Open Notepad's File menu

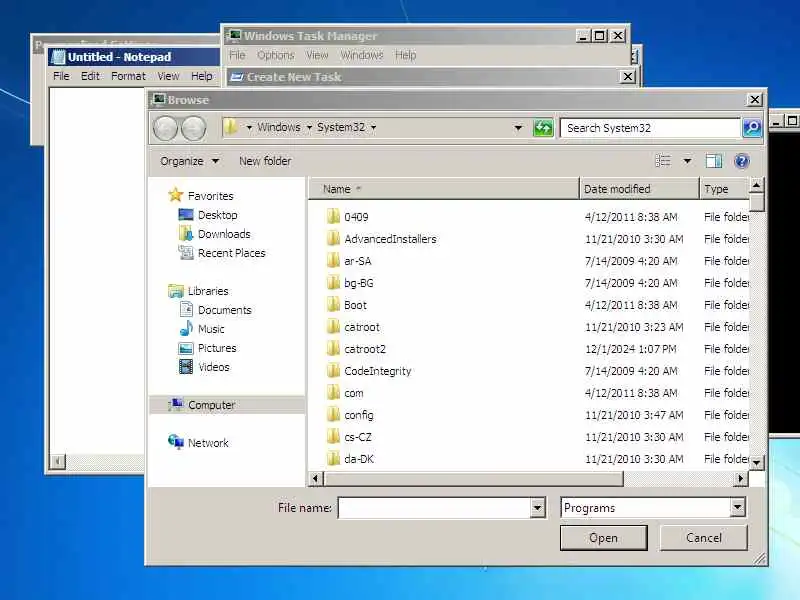point(61,76)
